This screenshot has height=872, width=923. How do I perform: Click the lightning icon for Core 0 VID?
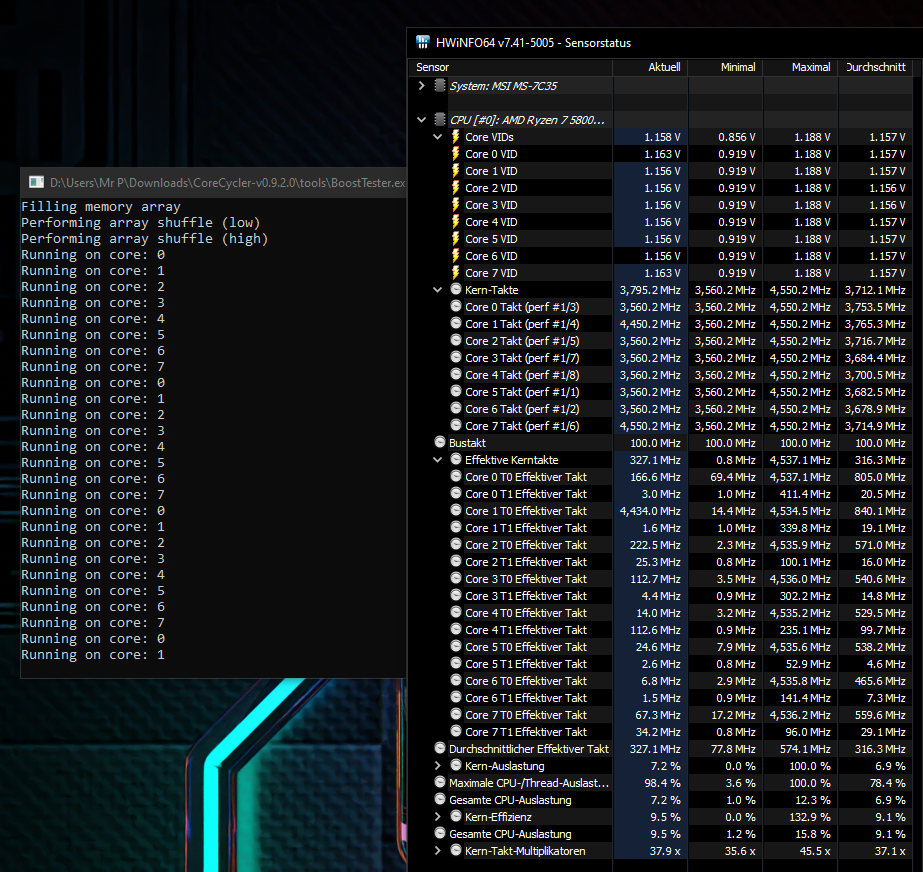456,154
